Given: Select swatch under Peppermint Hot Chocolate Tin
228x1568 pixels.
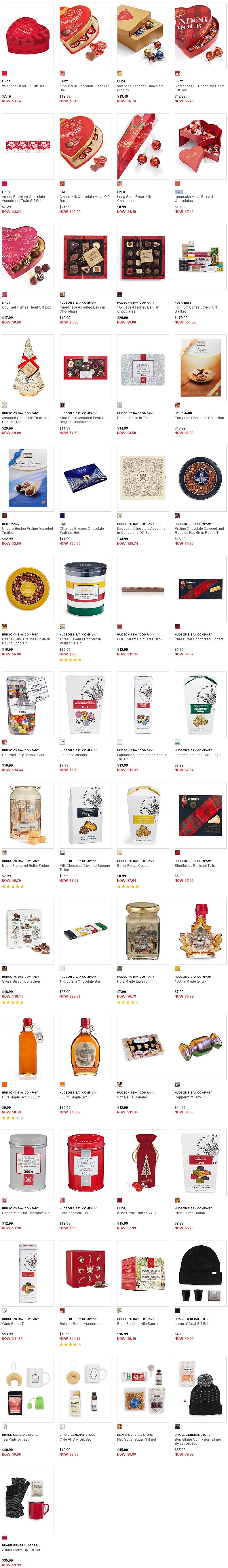Looking at the screenshot, I should (4, 1200).
